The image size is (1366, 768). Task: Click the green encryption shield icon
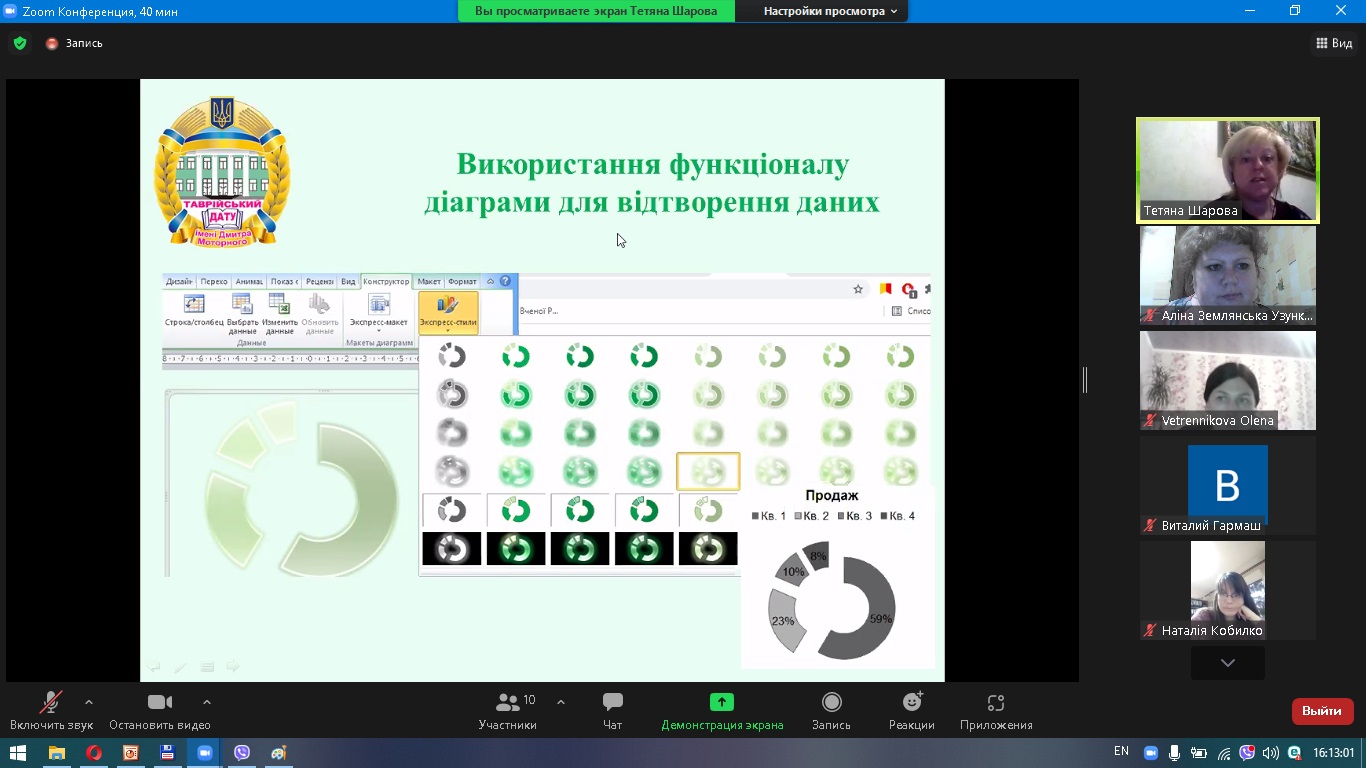tap(20, 43)
